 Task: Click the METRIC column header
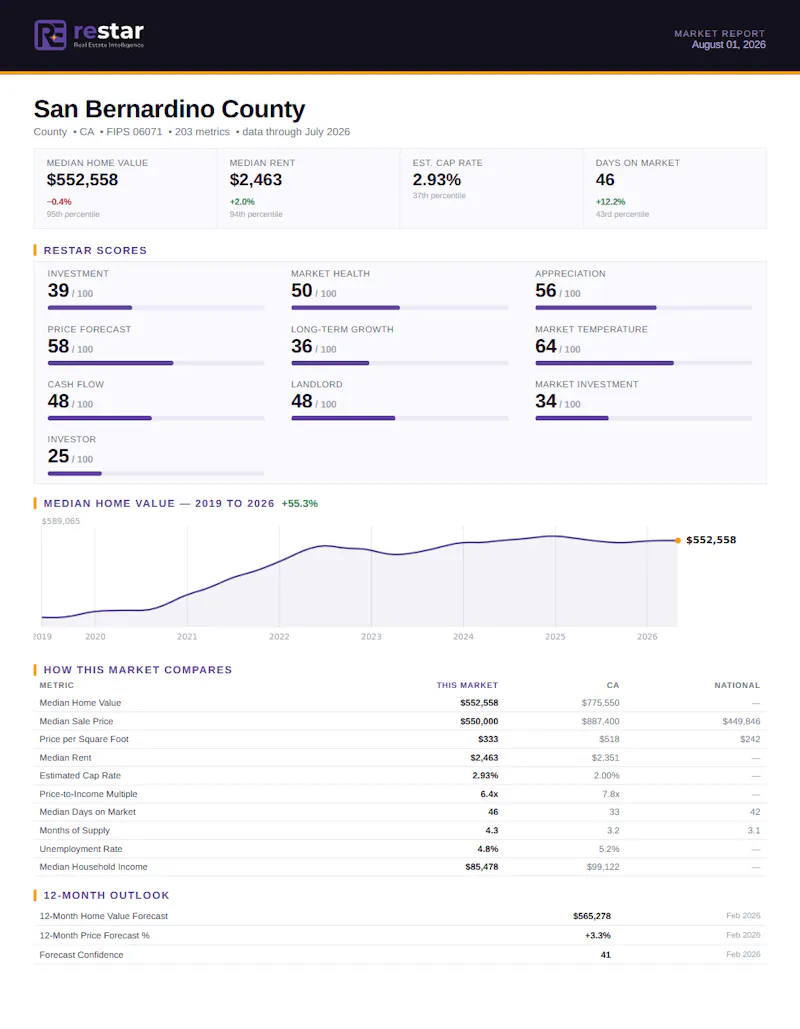[56, 685]
